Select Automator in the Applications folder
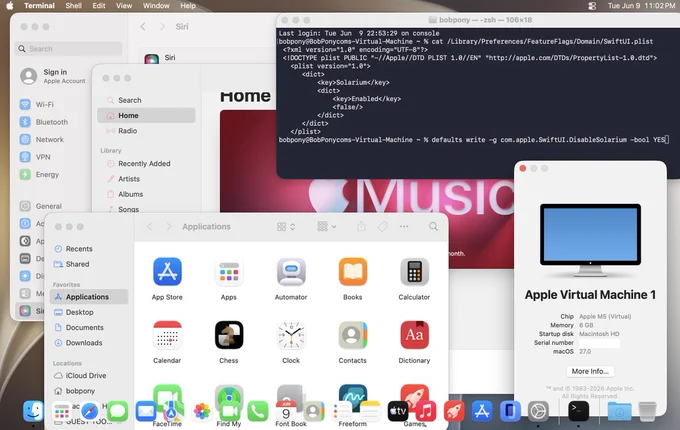Image resolution: width=680 pixels, height=430 pixels. point(291,272)
